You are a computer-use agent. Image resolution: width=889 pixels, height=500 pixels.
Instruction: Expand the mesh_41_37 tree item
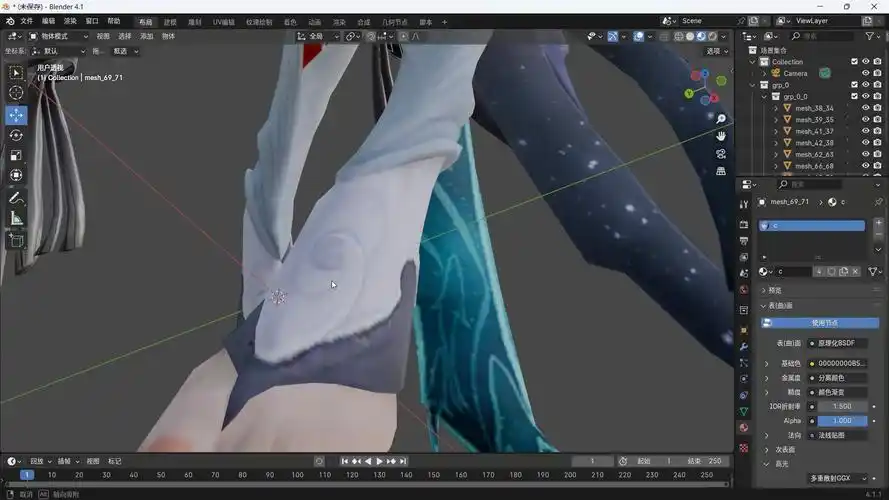pos(776,131)
